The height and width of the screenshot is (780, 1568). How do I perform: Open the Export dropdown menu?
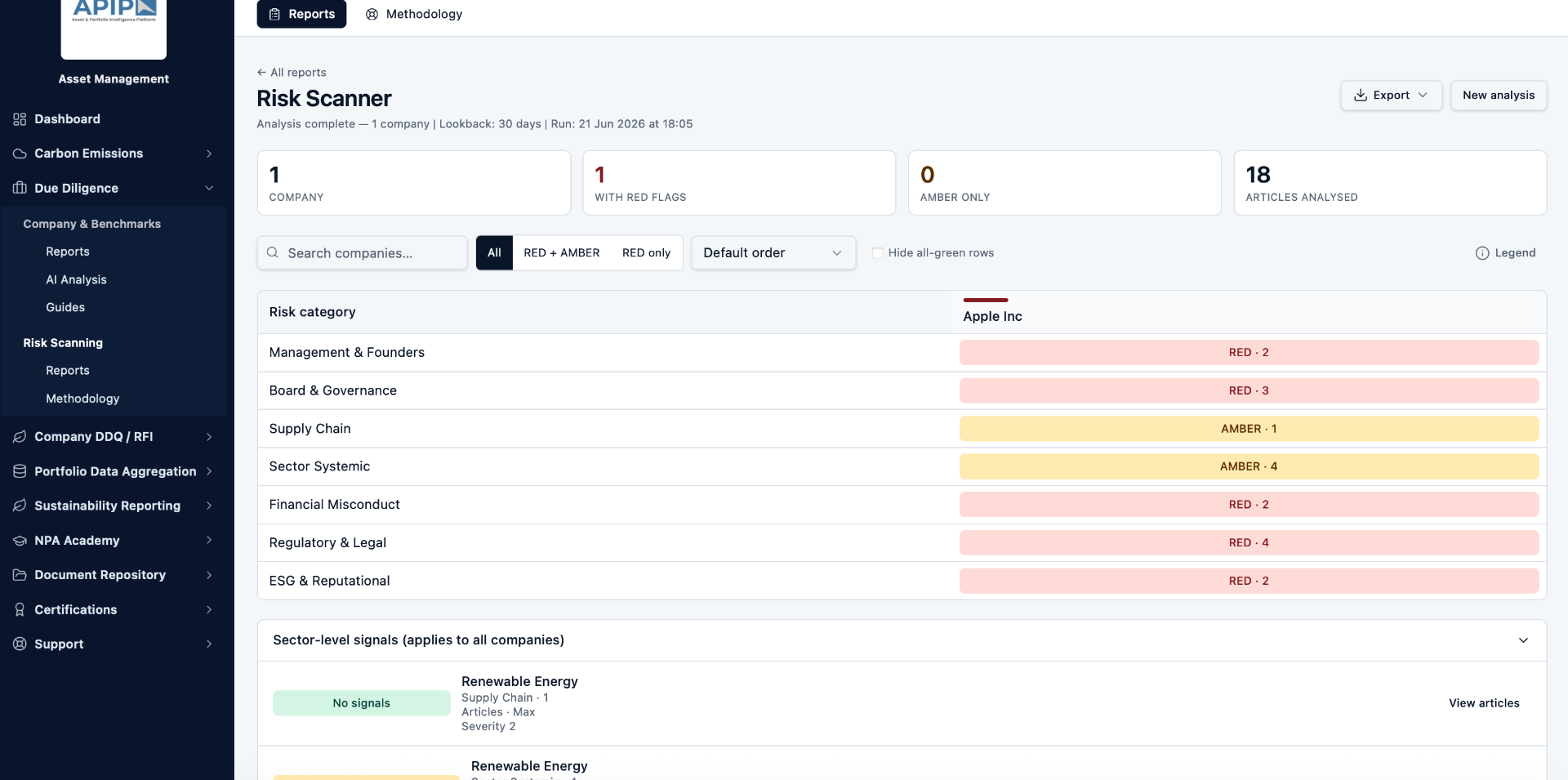1391,96
